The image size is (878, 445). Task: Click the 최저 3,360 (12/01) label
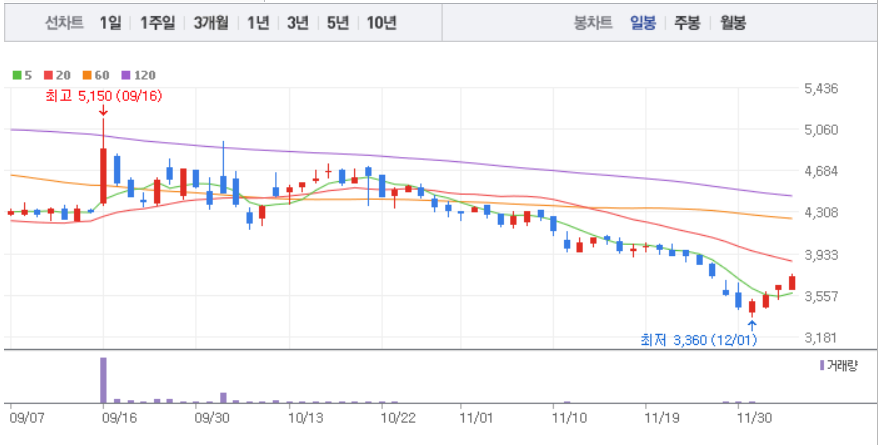click(699, 340)
